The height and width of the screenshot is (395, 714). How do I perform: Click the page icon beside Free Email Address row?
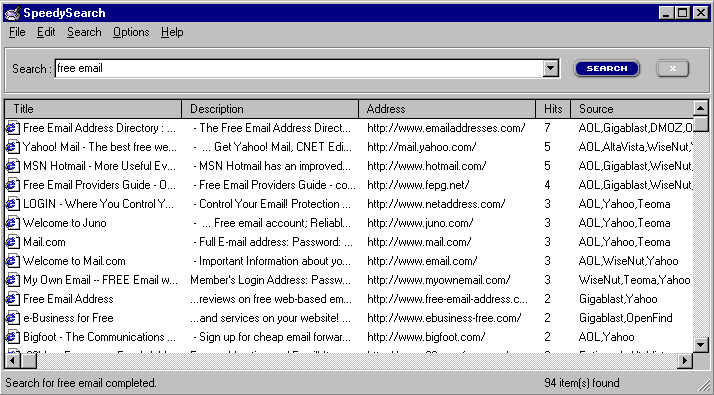click(13, 299)
